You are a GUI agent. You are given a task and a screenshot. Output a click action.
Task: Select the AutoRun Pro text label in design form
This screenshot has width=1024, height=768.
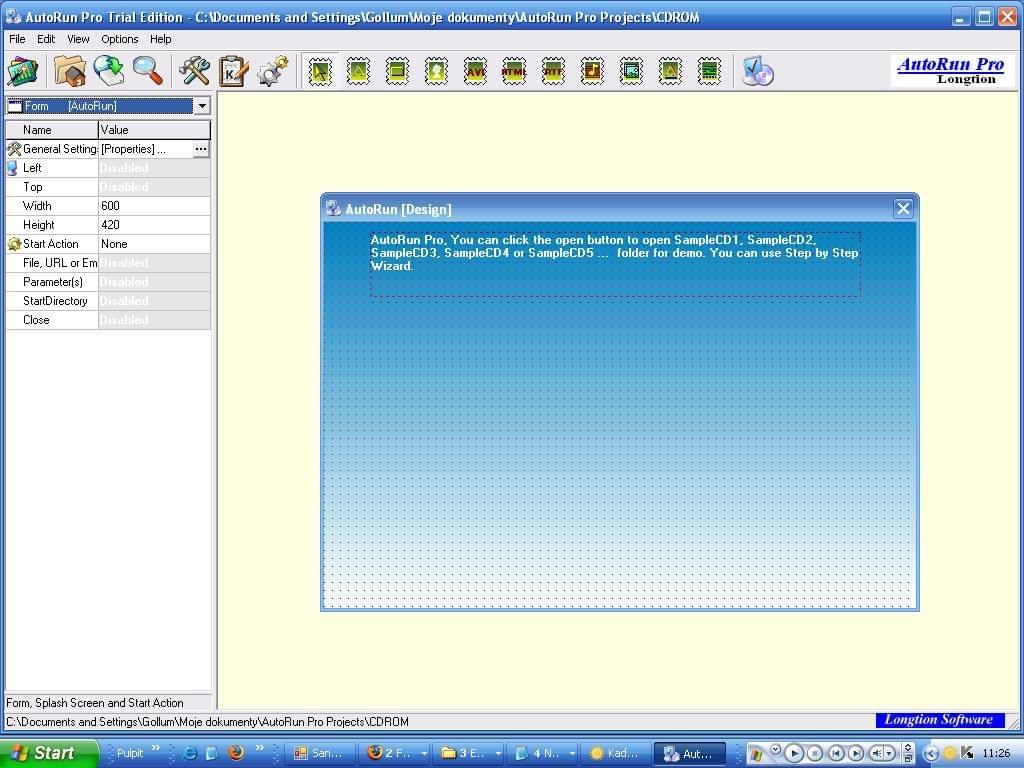615,263
